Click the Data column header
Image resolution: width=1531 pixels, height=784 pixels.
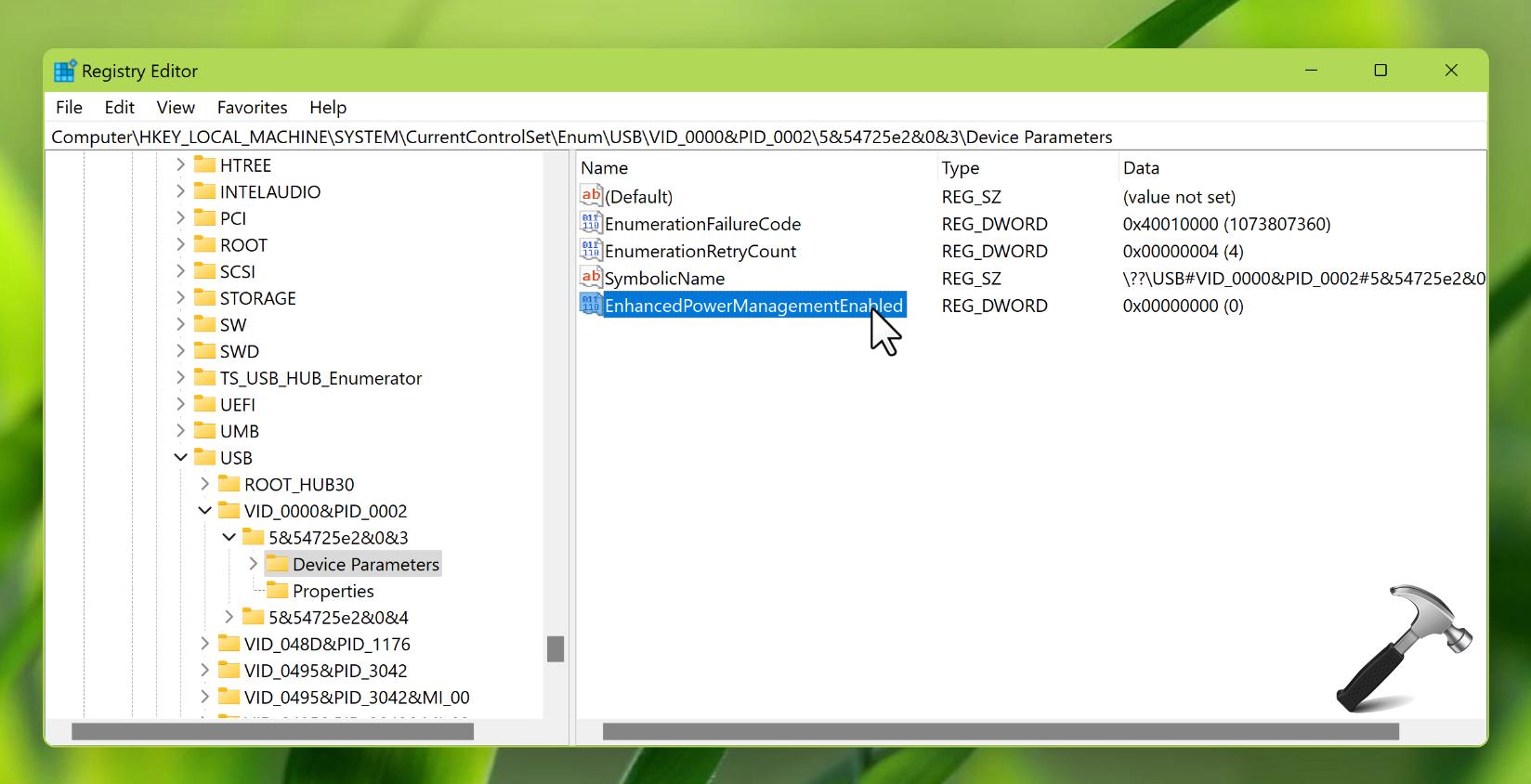coord(1141,168)
